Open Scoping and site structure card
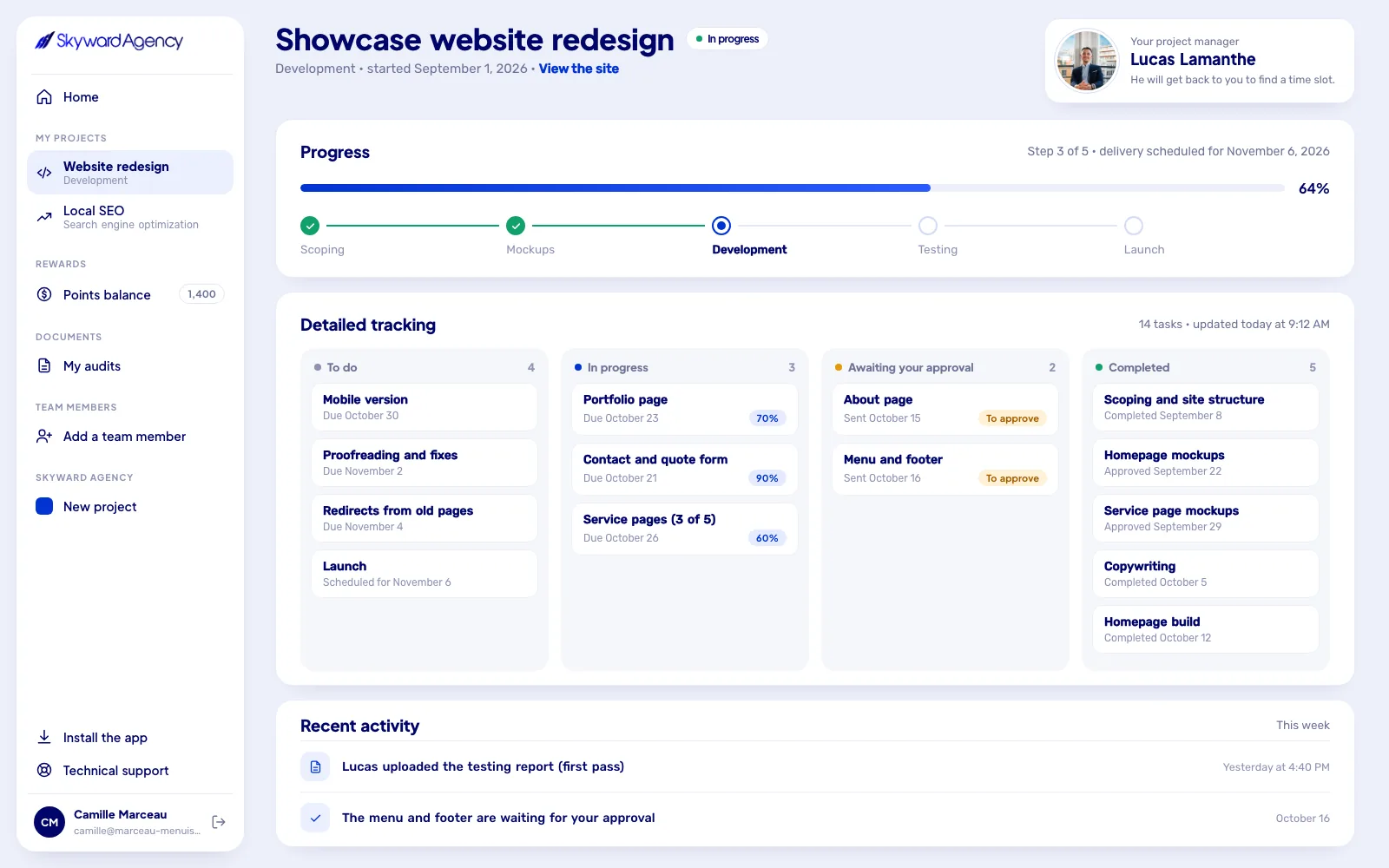 [x=1206, y=407]
